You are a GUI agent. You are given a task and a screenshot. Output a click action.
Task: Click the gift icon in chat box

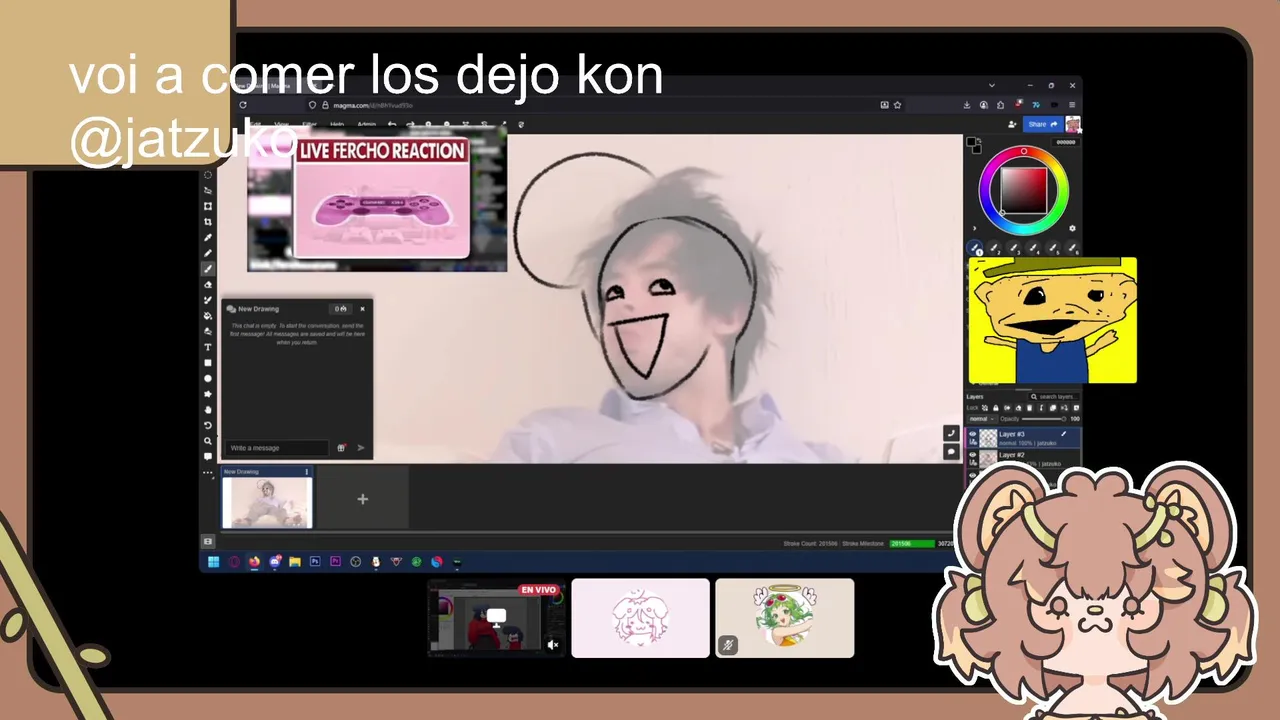341,448
